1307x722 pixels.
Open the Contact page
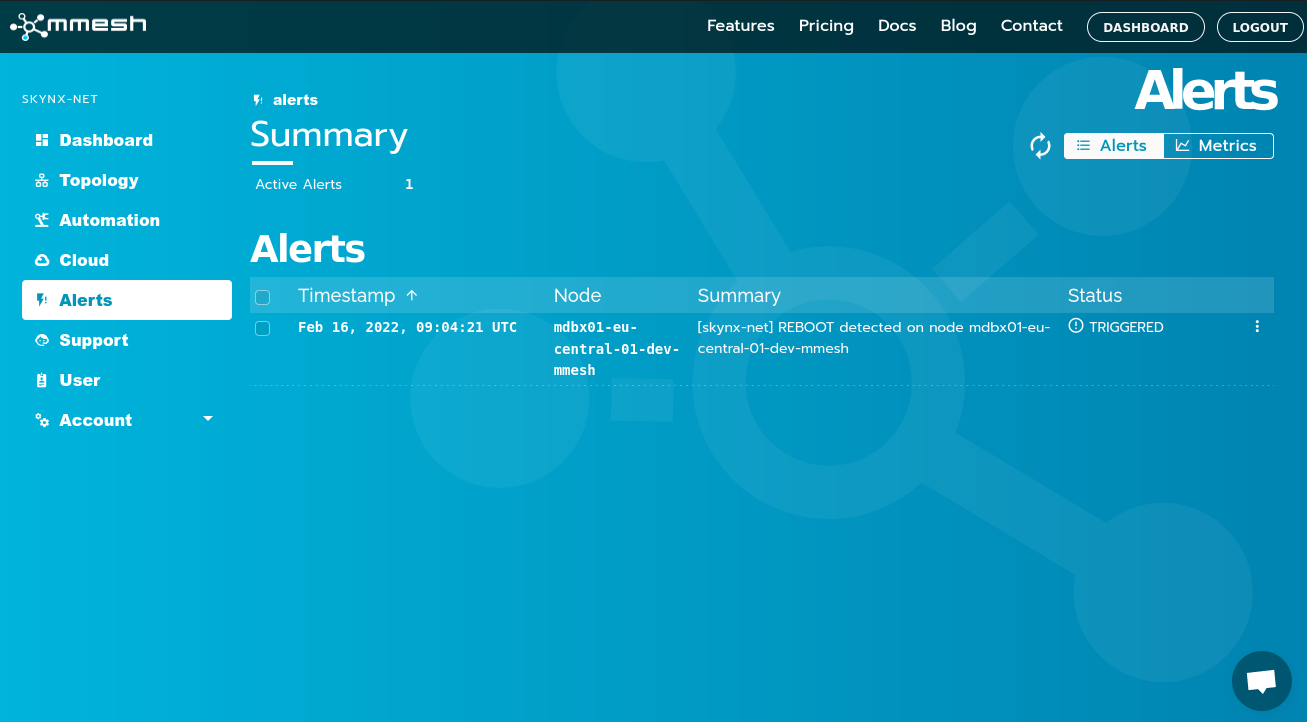(1032, 26)
